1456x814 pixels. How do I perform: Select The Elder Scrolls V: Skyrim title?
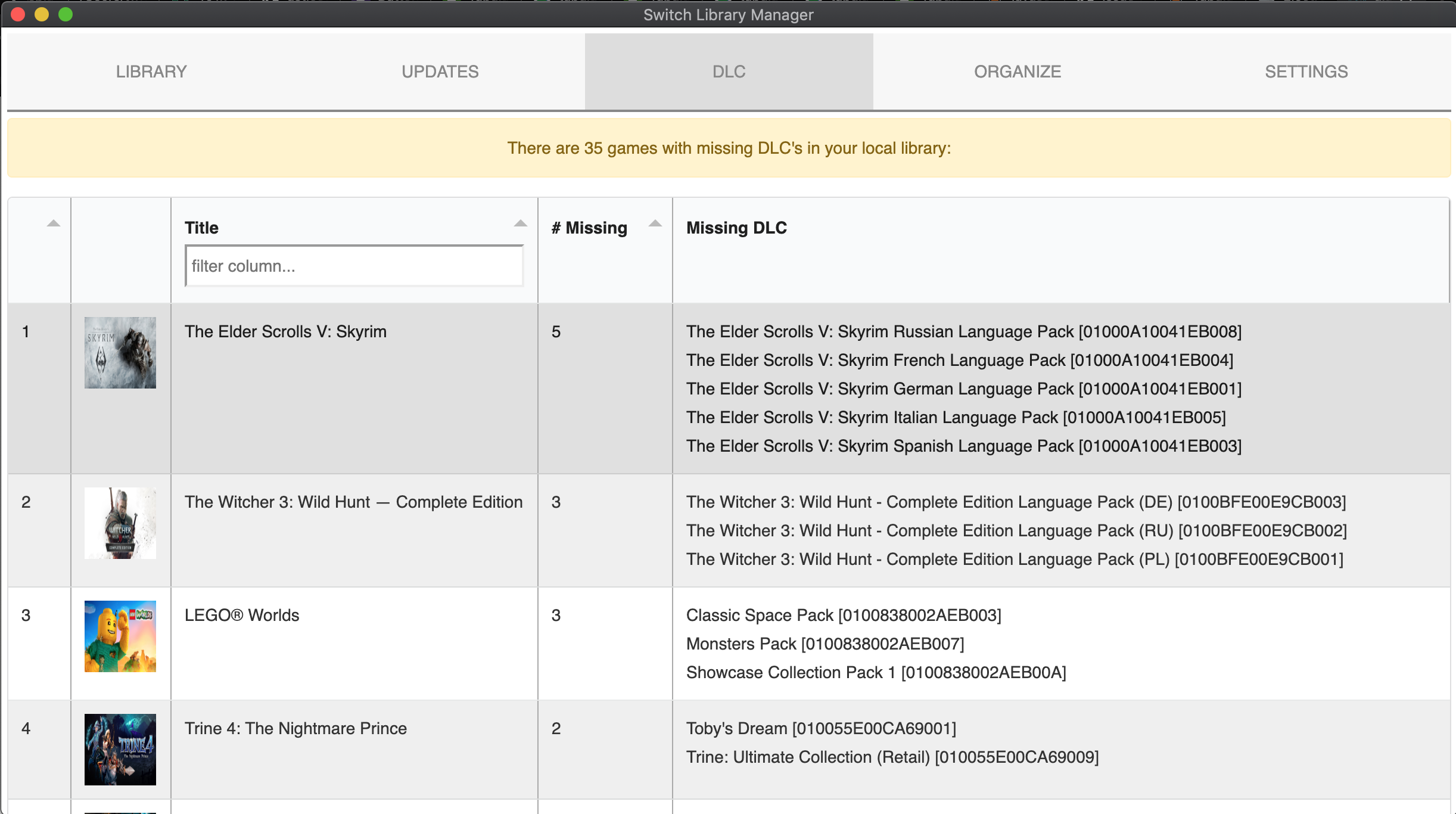tap(285, 331)
